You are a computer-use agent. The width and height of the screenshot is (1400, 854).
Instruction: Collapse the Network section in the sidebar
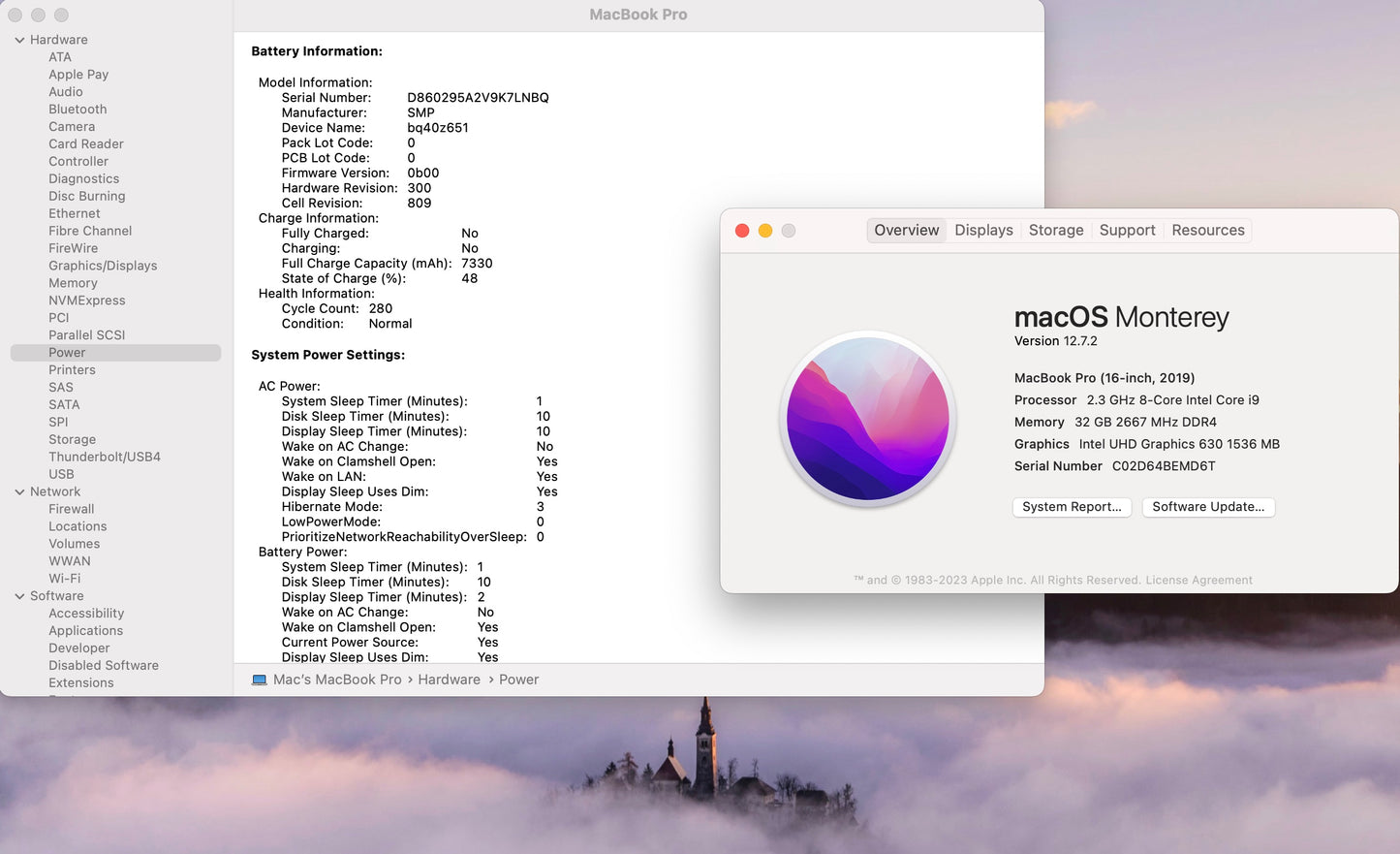[x=18, y=491]
